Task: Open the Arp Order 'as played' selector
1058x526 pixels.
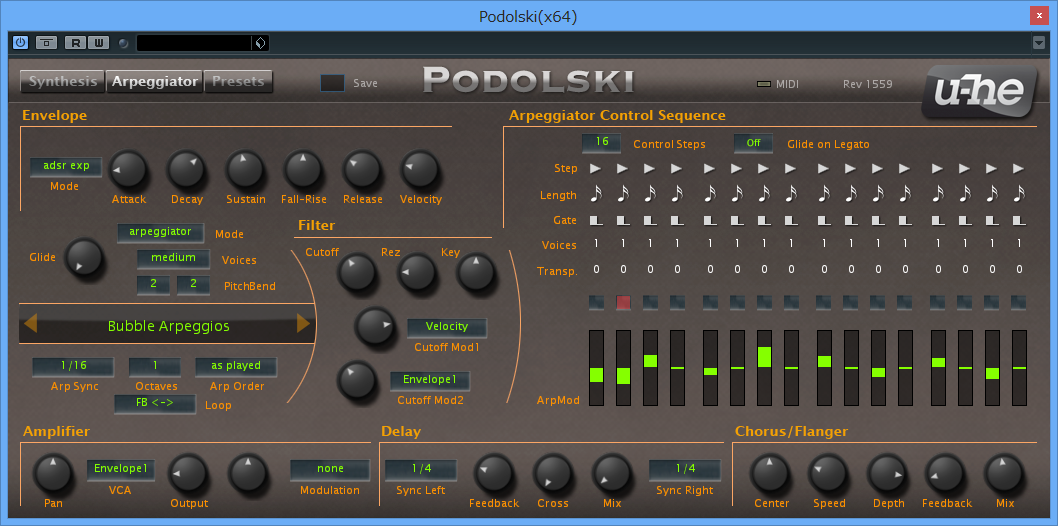Action: coord(236,366)
